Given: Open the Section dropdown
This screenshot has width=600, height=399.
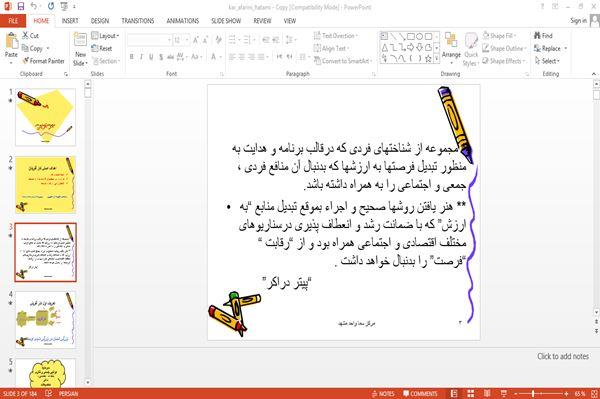Looking at the screenshot, I should click(106, 61).
